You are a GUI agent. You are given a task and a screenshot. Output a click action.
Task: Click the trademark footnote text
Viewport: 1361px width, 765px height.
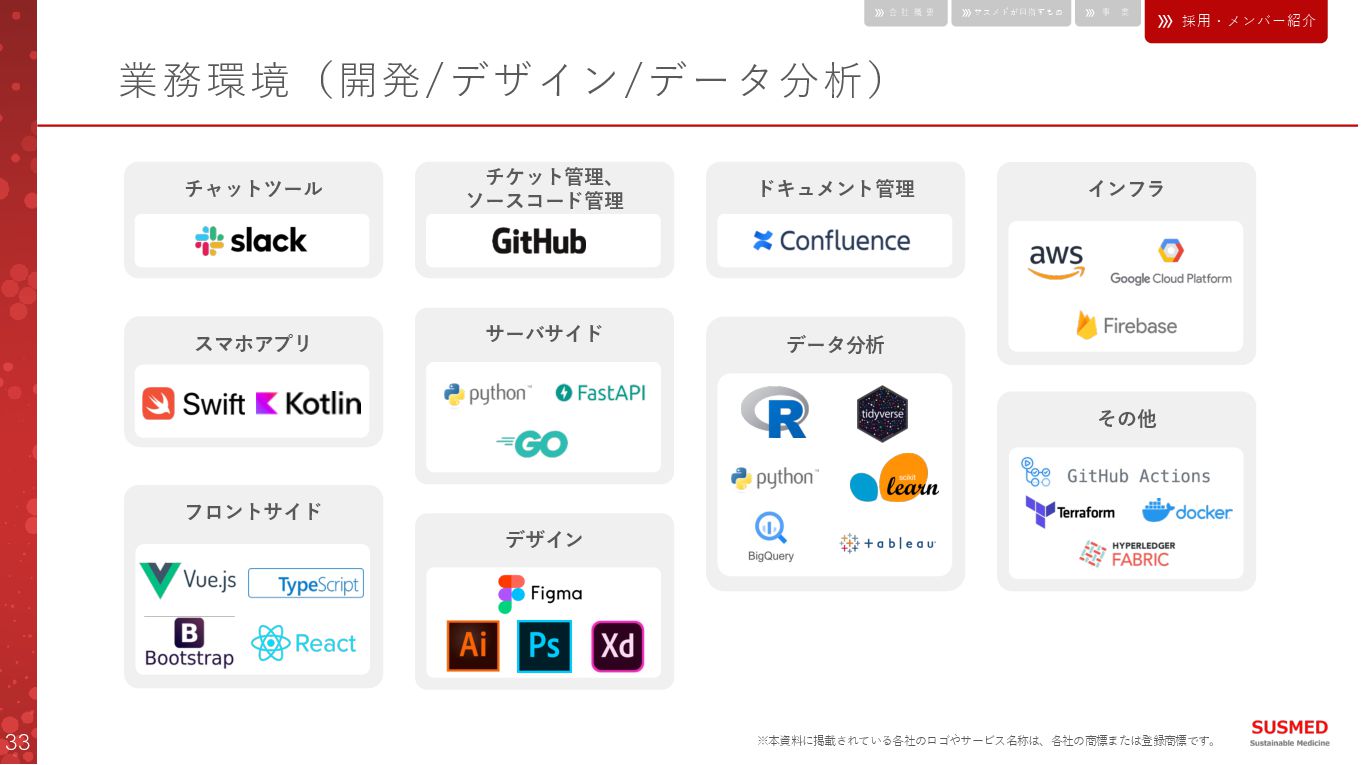click(x=988, y=741)
